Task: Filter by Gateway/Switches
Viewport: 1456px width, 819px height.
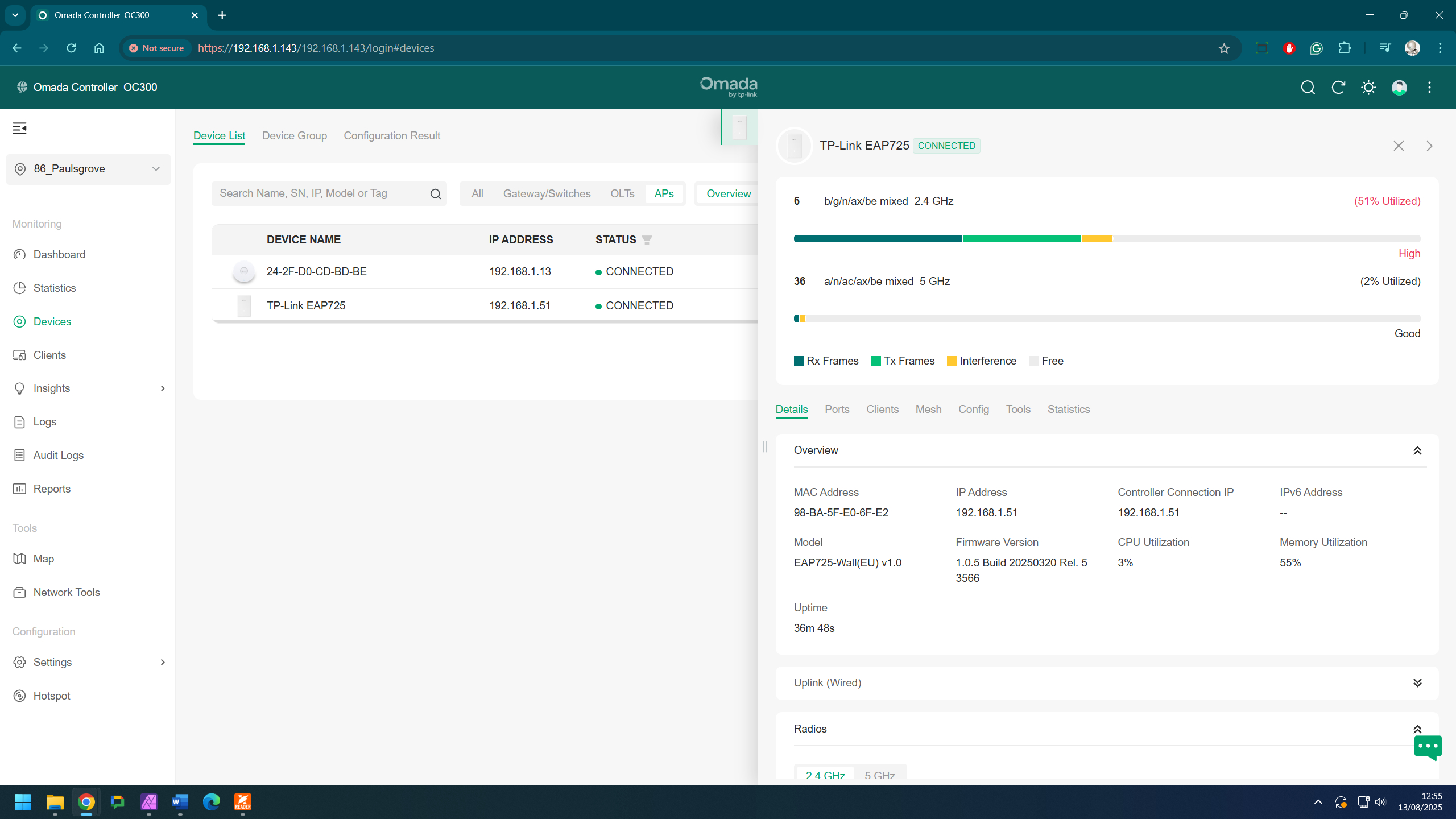Action: 547,194
